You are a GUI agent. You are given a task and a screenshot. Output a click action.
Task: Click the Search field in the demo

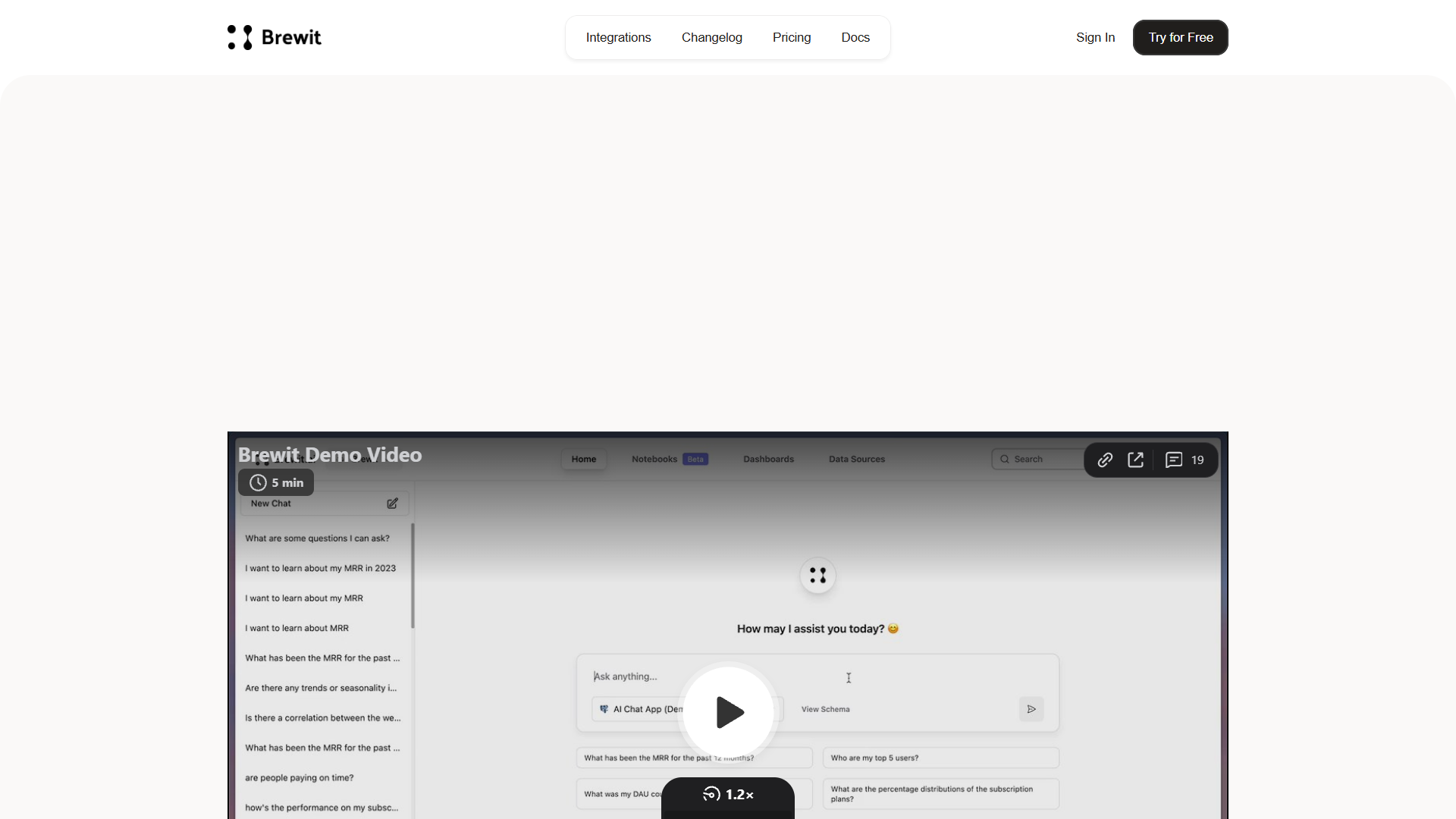(x=1037, y=459)
